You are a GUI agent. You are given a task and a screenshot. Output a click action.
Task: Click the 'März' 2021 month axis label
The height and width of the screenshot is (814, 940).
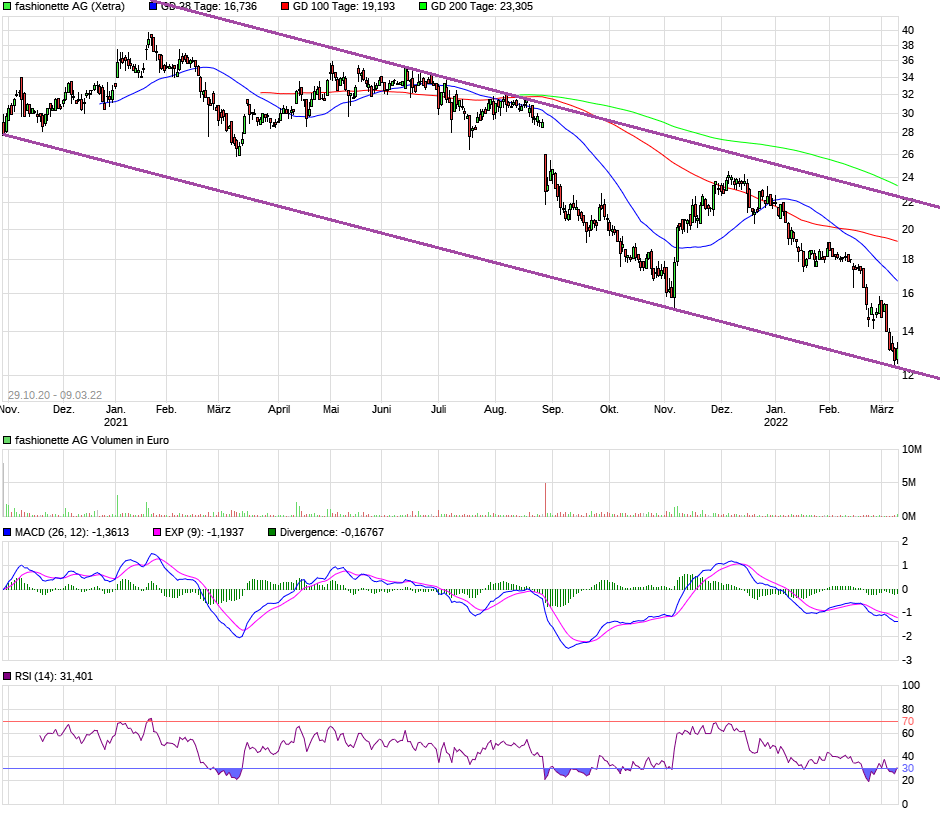tap(218, 409)
